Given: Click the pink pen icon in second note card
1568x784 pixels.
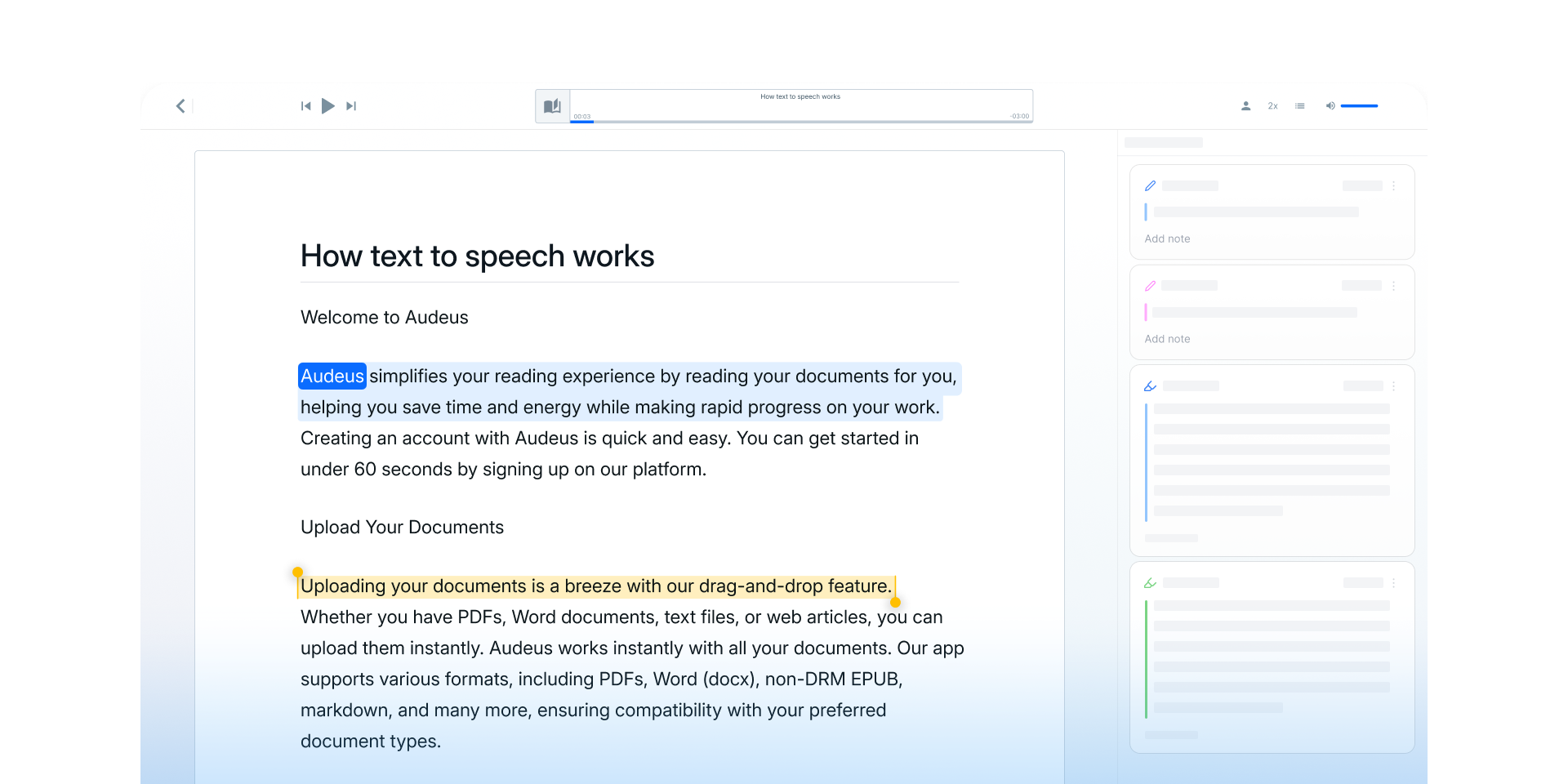Looking at the screenshot, I should (1150, 286).
